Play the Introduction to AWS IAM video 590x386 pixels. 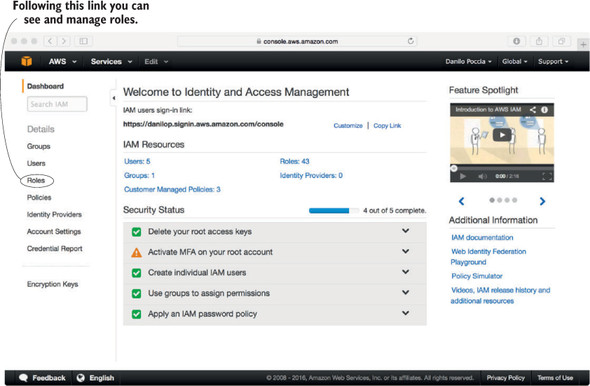coord(502,135)
